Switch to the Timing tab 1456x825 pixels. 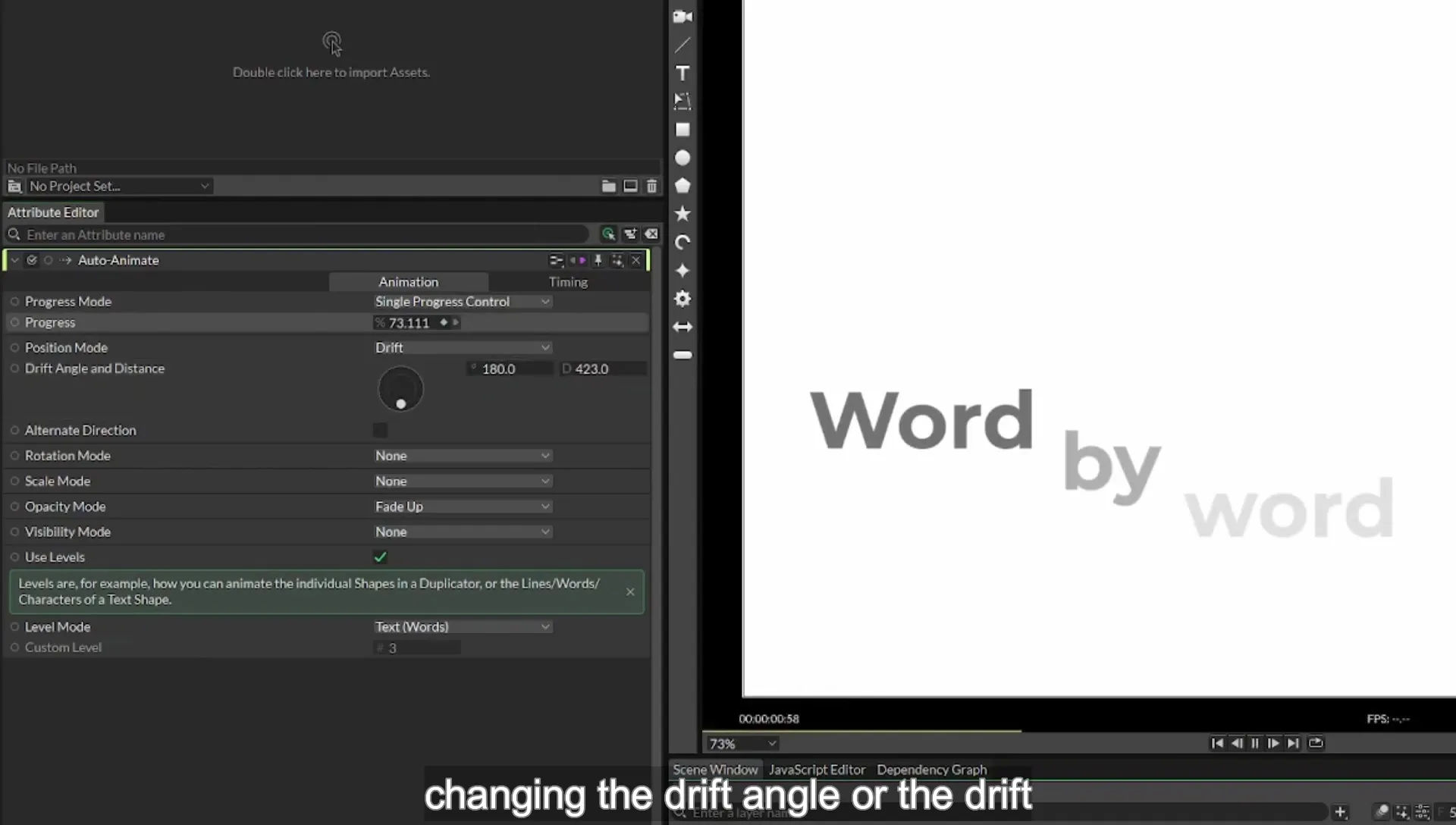[x=568, y=282]
